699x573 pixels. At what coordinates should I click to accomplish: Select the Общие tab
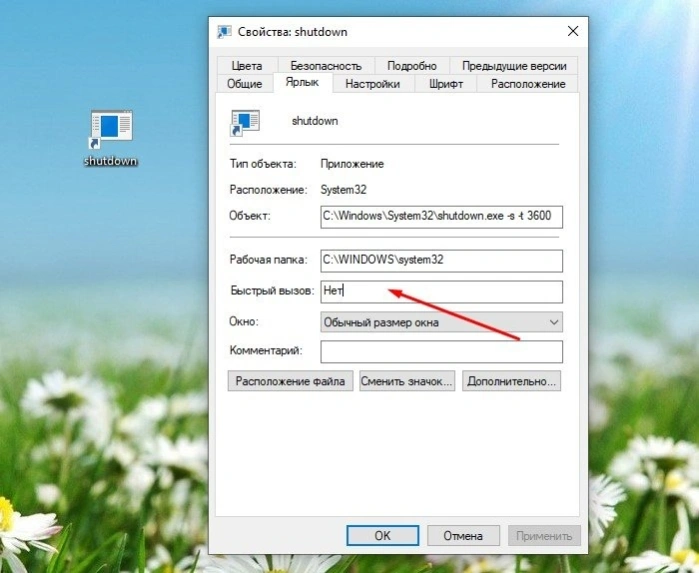point(244,84)
